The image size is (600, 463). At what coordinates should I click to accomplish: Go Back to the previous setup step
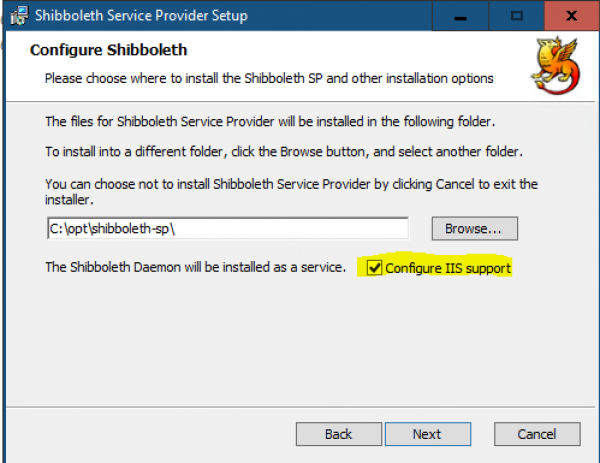click(339, 434)
